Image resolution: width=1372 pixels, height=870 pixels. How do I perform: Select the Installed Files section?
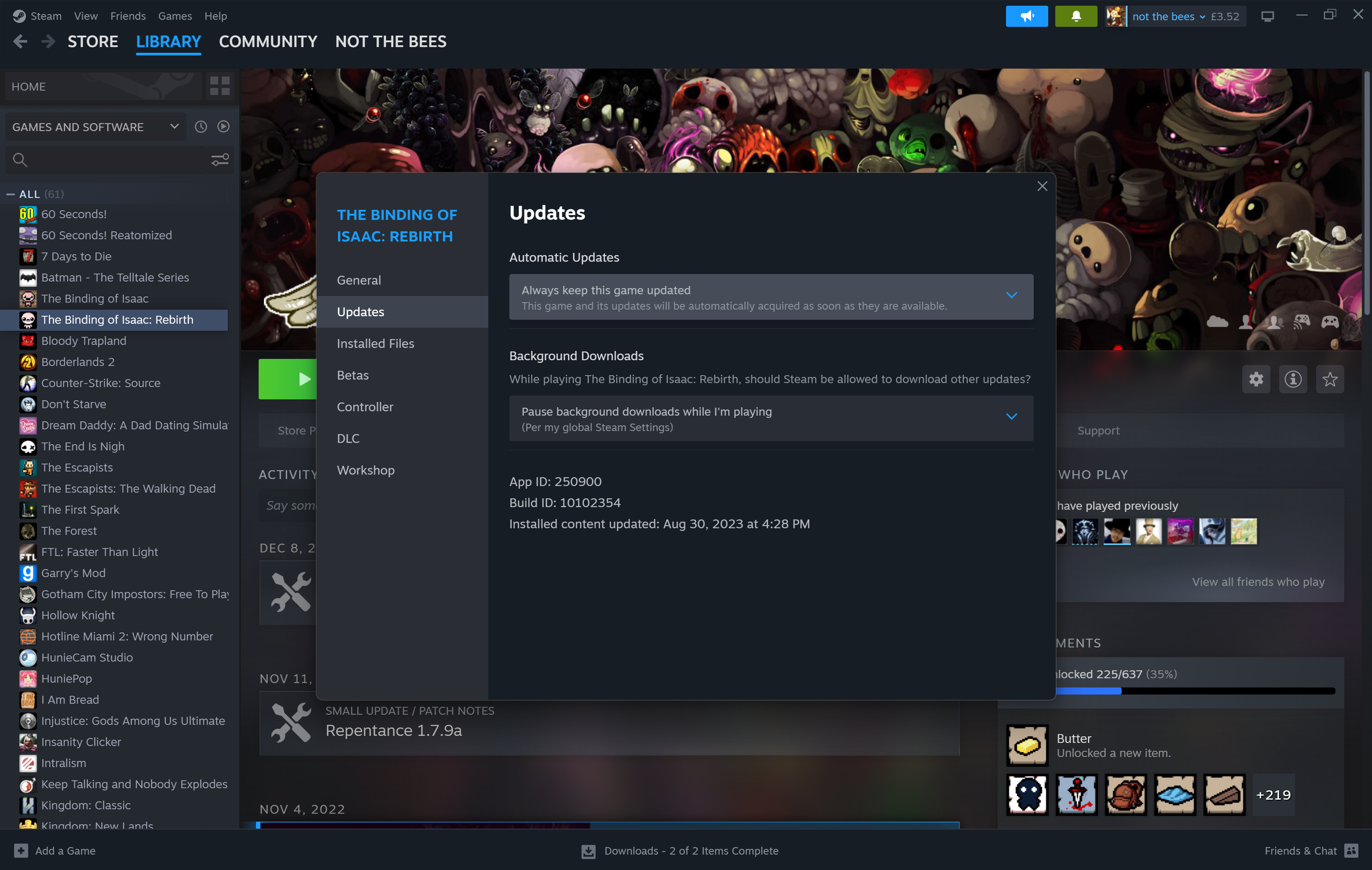click(x=402, y=344)
